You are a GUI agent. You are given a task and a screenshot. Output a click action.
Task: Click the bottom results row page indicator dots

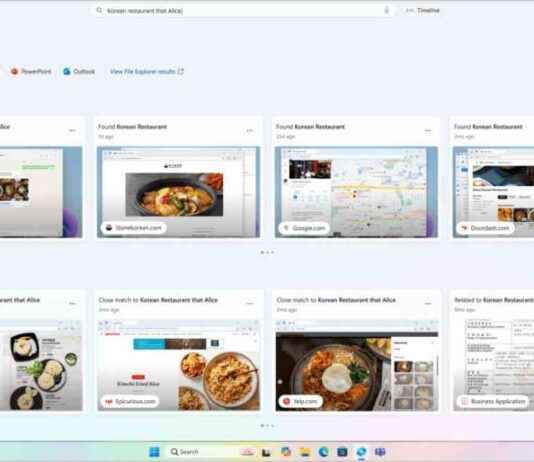[x=267, y=426]
